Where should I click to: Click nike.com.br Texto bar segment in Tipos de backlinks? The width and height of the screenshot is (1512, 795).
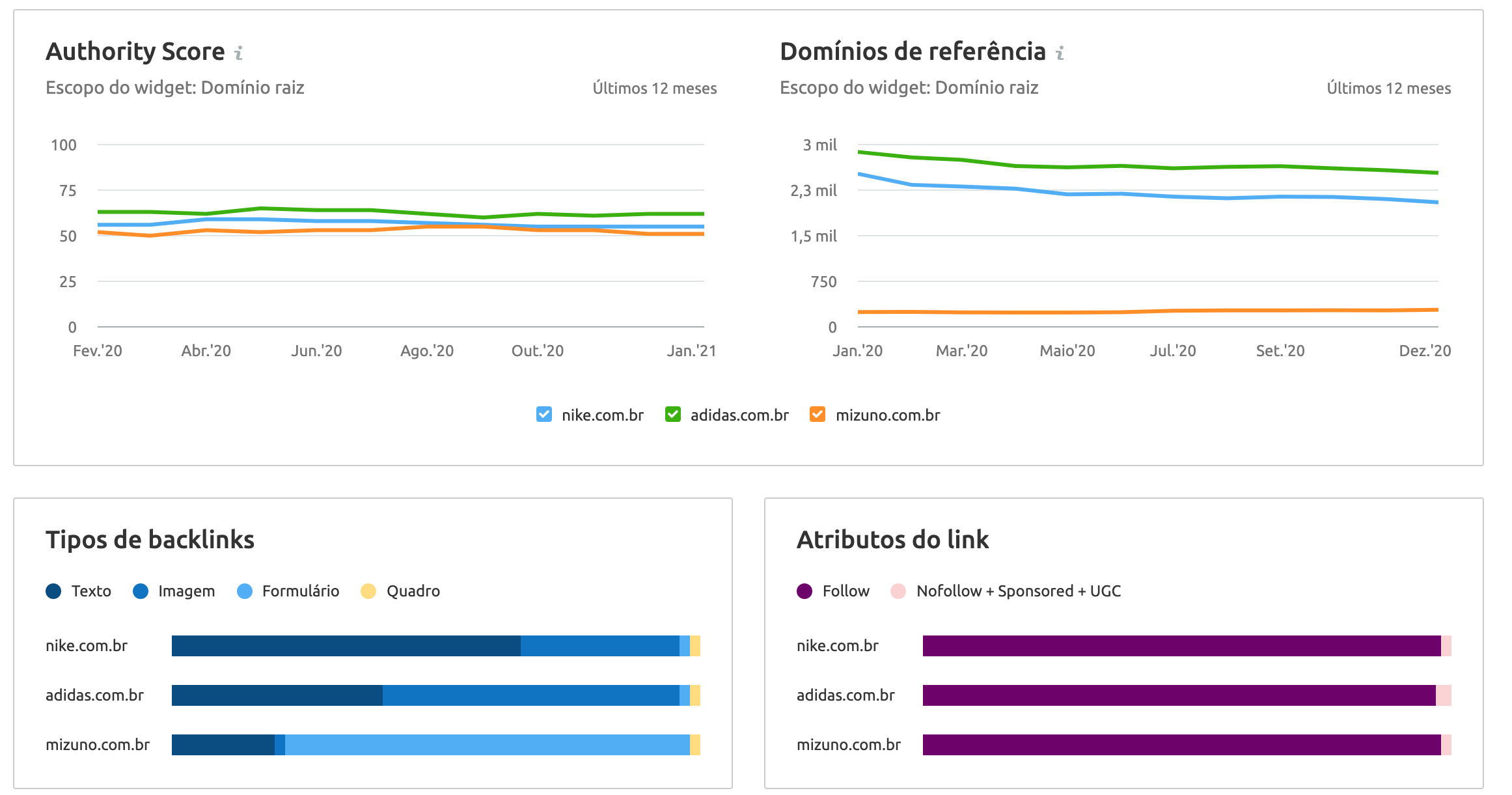click(346, 646)
